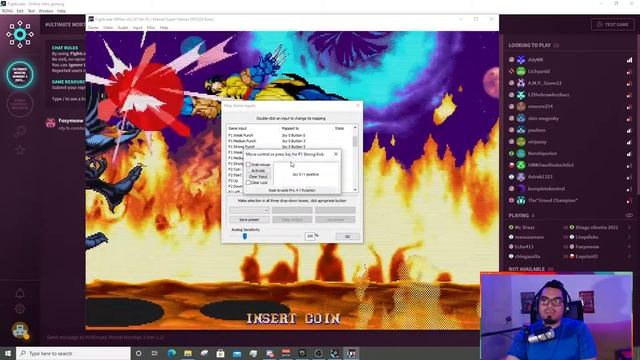Open Task View on the taskbar
640x360 pixels.
click(x=155, y=353)
